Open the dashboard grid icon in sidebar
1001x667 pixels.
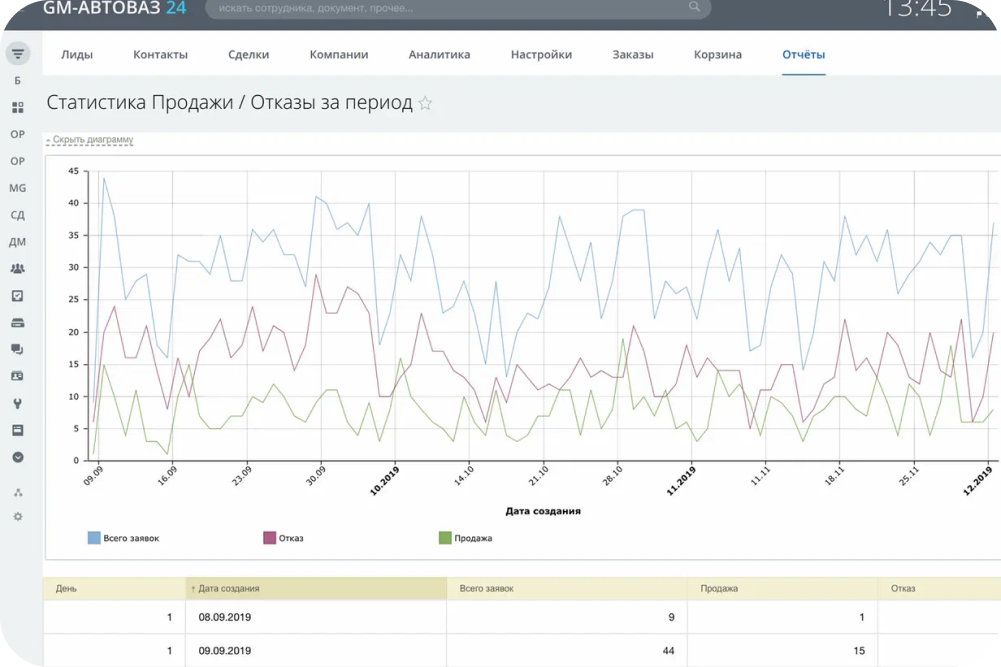(x=18, y=107)
